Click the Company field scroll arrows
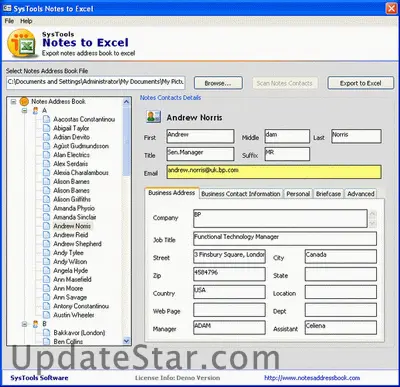This screenshot has height=387, width=400. point(373,219)
